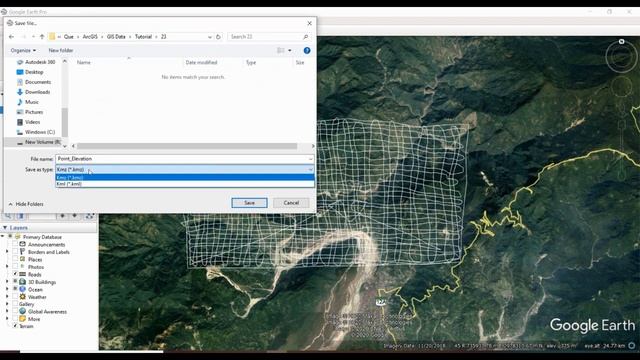The width and height of the screenshot is (640, 360).
Task: Expand the Borders and Labels node
Action: tap(7, 252)
